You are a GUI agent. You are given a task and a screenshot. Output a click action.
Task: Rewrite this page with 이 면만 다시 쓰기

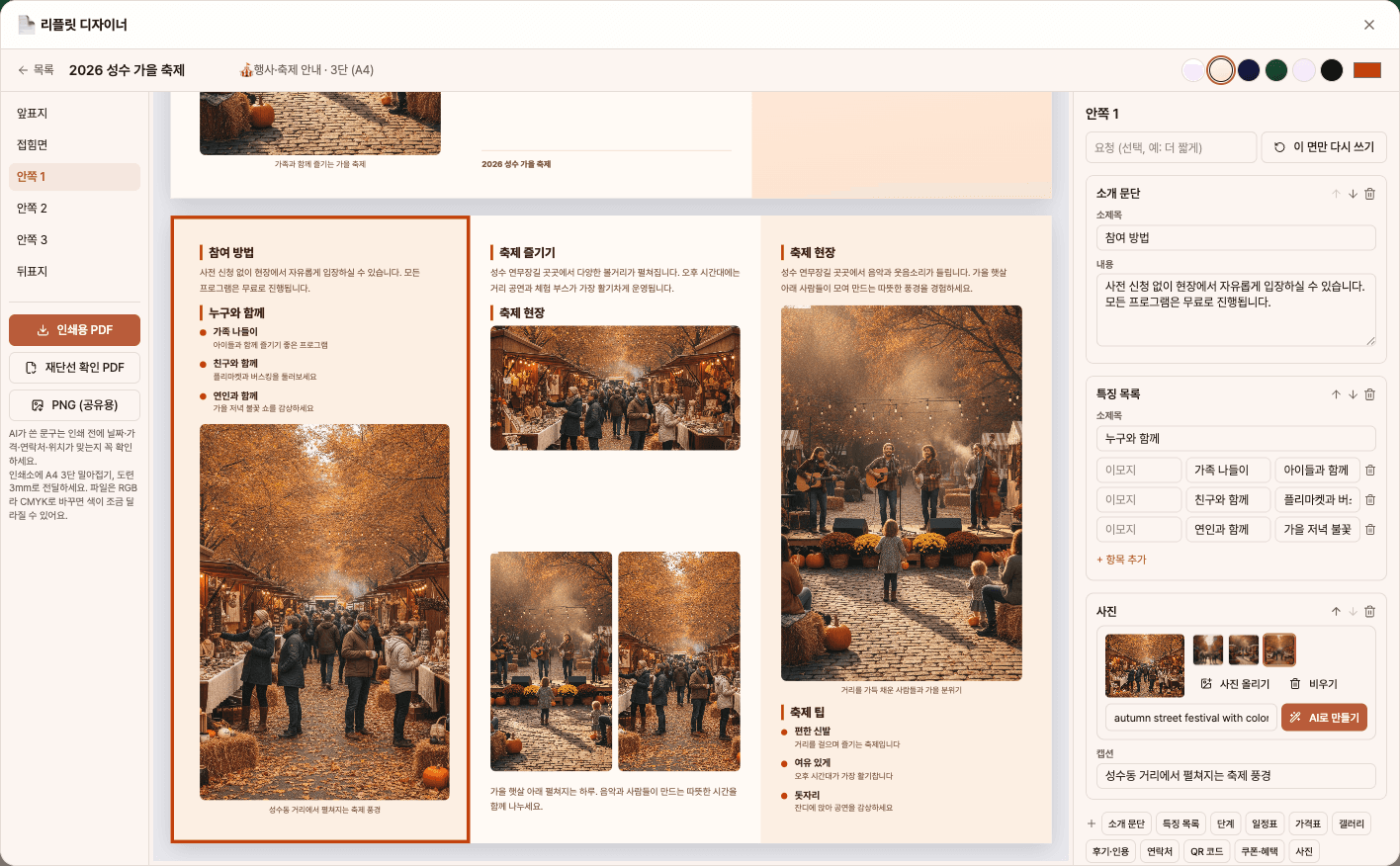[x=1324, y=147]
